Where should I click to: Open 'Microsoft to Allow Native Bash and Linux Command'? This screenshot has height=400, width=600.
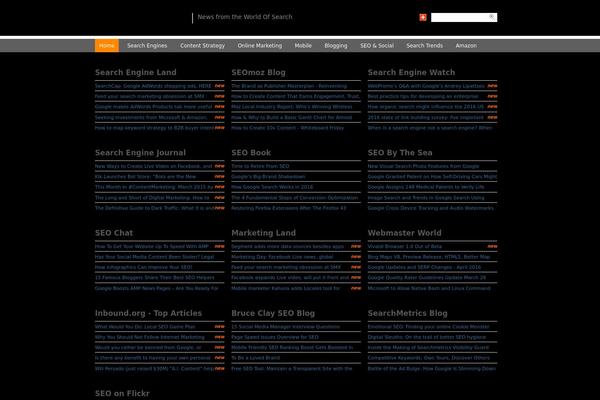pos(429,288)
